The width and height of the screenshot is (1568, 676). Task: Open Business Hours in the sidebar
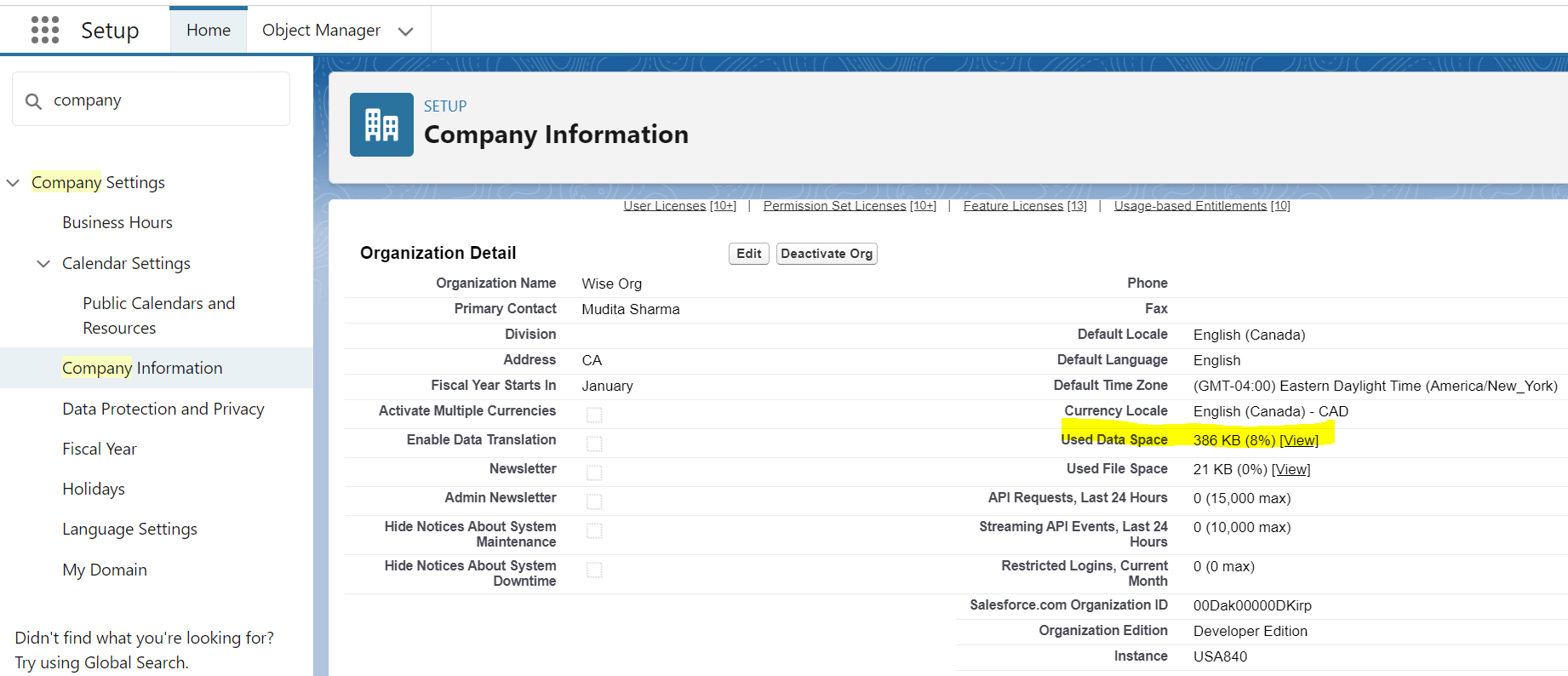point(117,222)
